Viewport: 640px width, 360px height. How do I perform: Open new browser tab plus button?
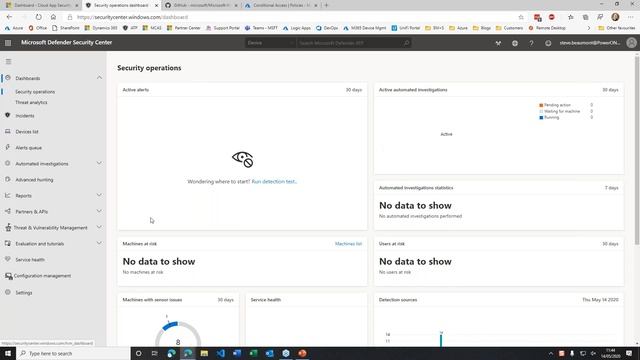(326, 5)
